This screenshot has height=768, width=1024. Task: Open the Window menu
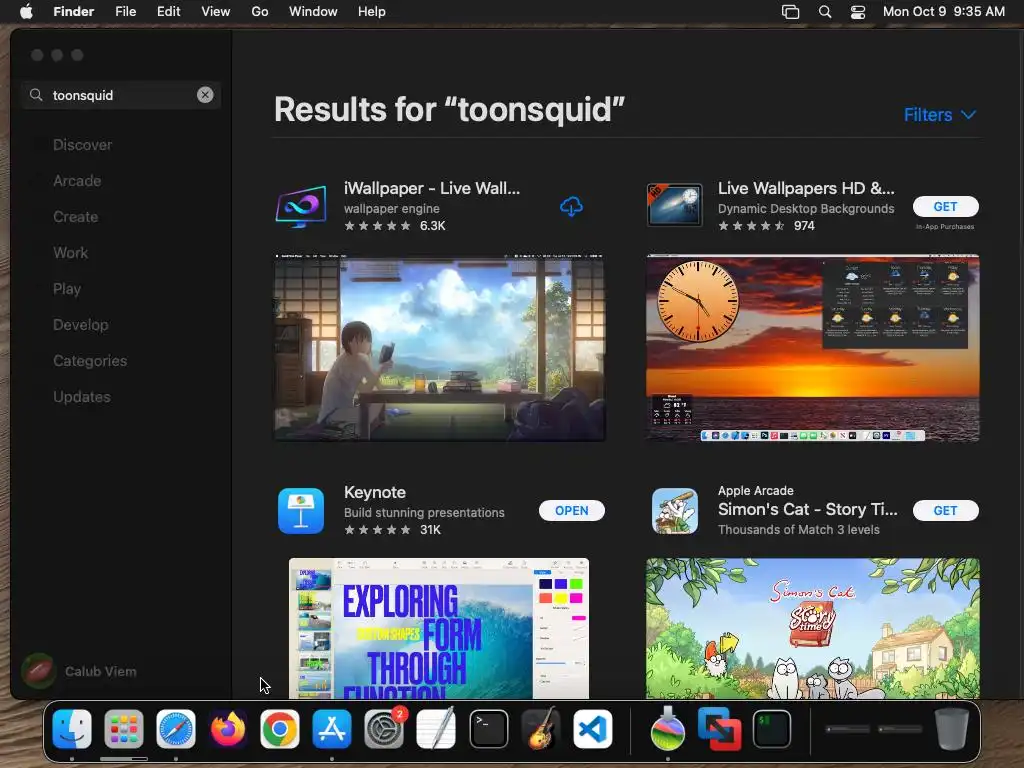(x=313, y=12)
